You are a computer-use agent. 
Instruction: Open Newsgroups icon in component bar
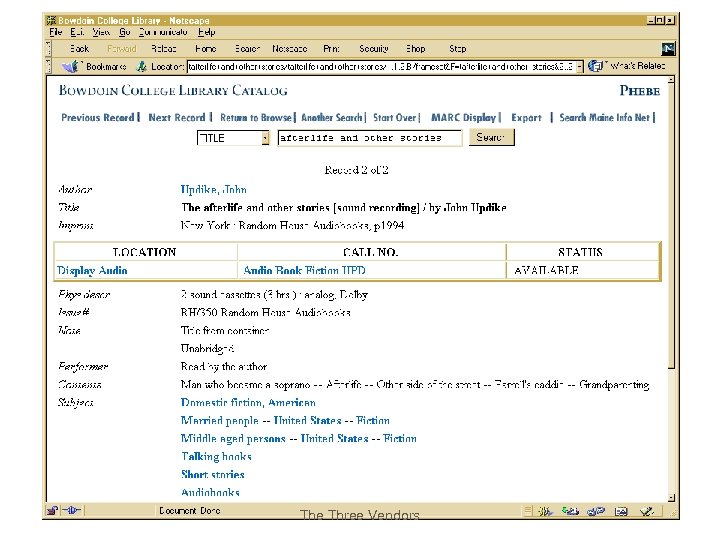point(596,511)
